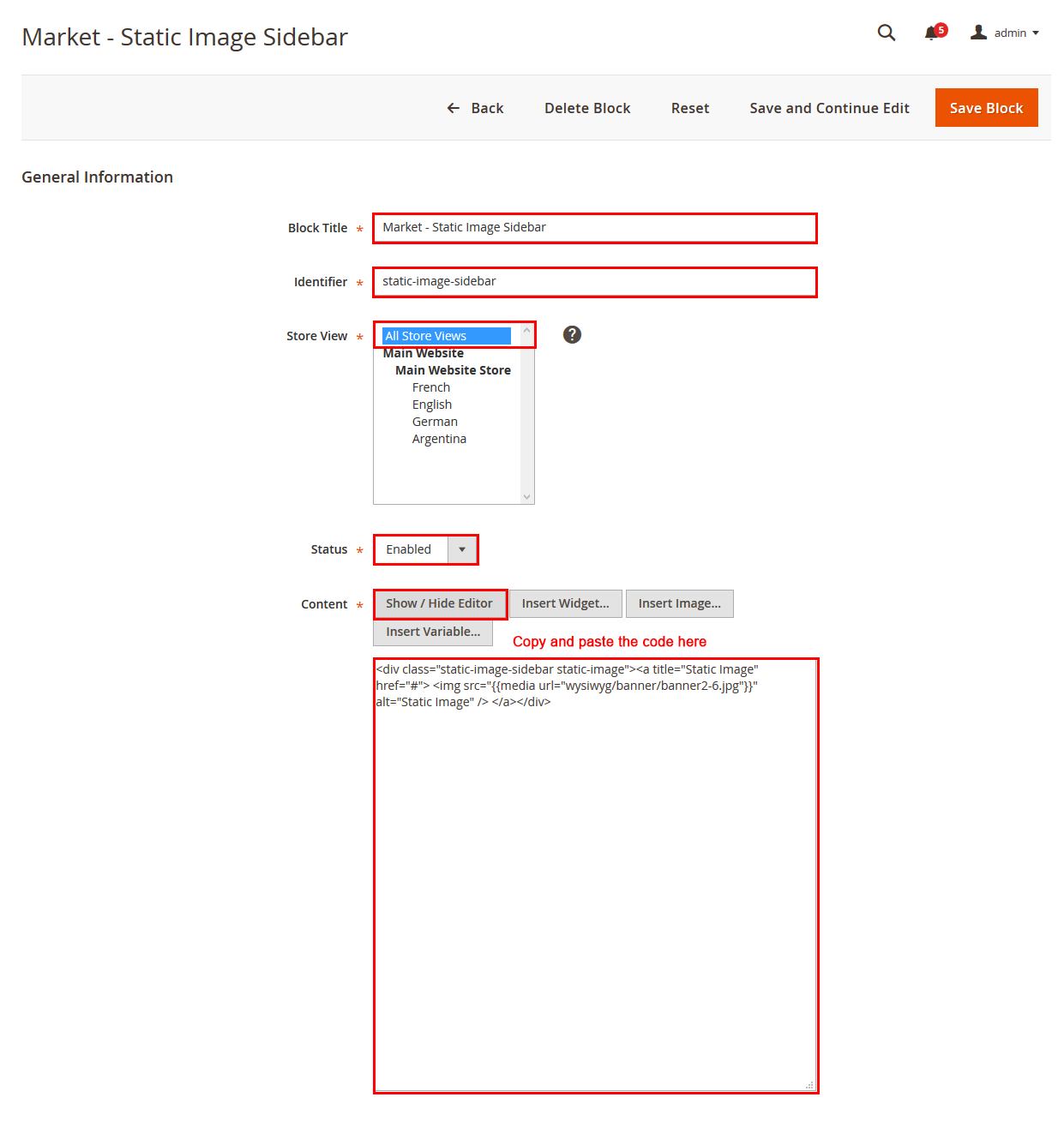Click the Identifier field label

(x=321, y=282)
